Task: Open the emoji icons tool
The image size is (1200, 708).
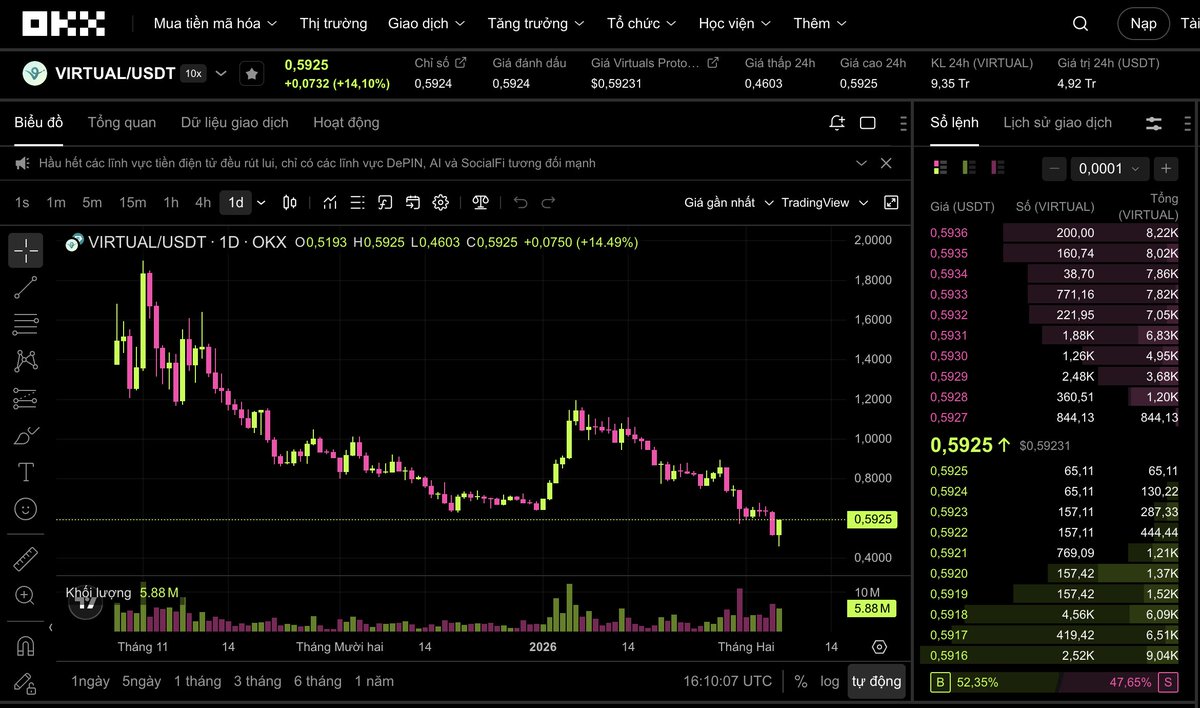Action: point(26,509)
